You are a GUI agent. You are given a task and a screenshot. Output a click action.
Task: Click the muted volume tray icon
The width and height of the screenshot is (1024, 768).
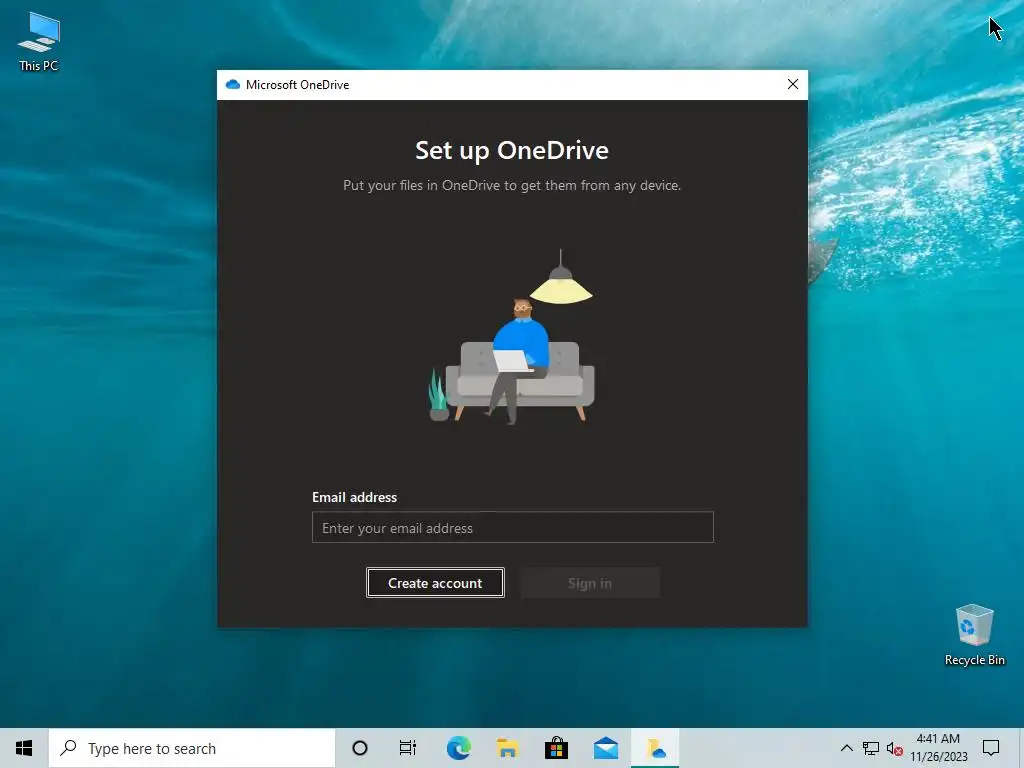tap(895, 748)
